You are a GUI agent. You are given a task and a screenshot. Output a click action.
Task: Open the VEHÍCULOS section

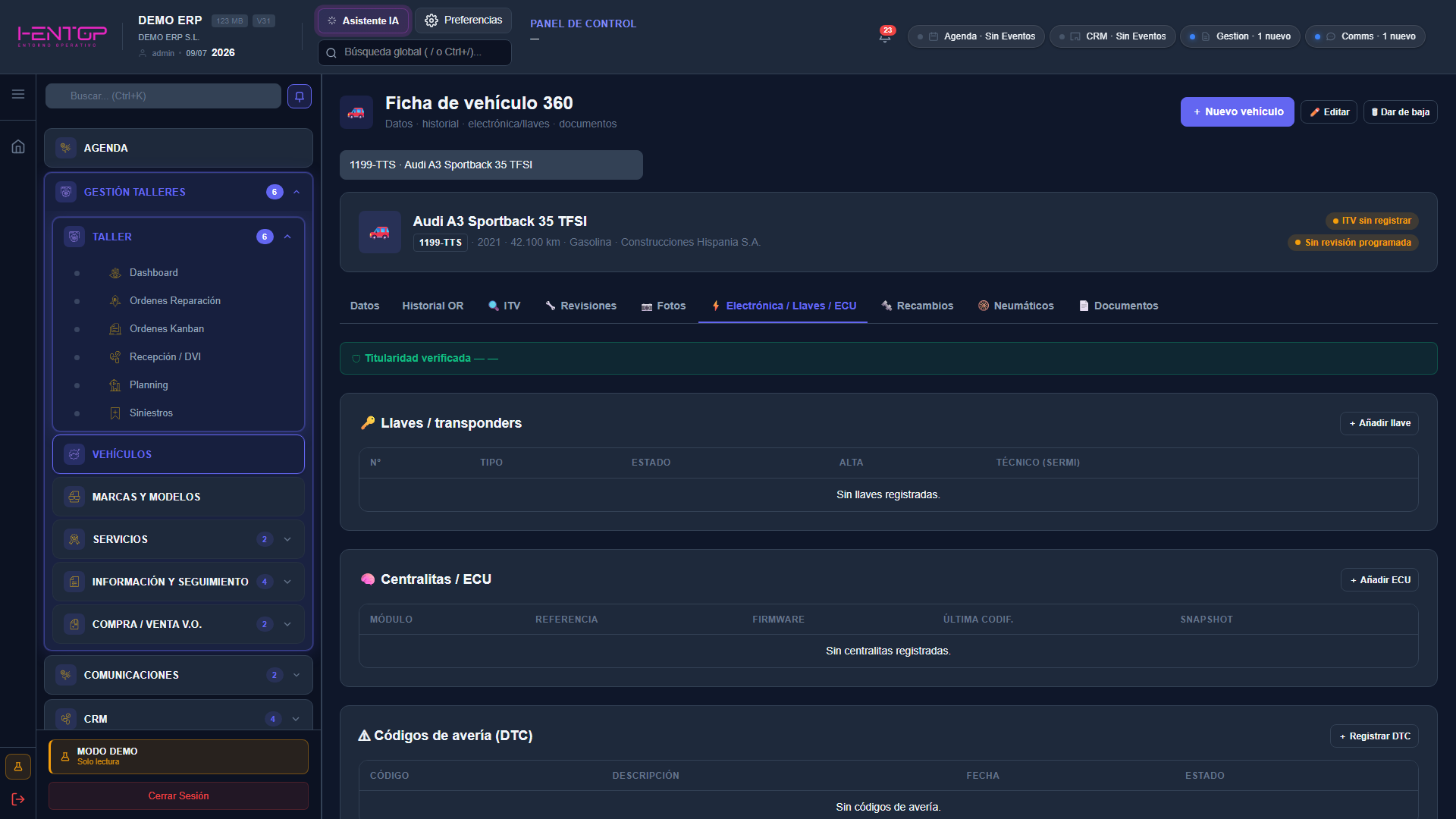click(178, 454)
